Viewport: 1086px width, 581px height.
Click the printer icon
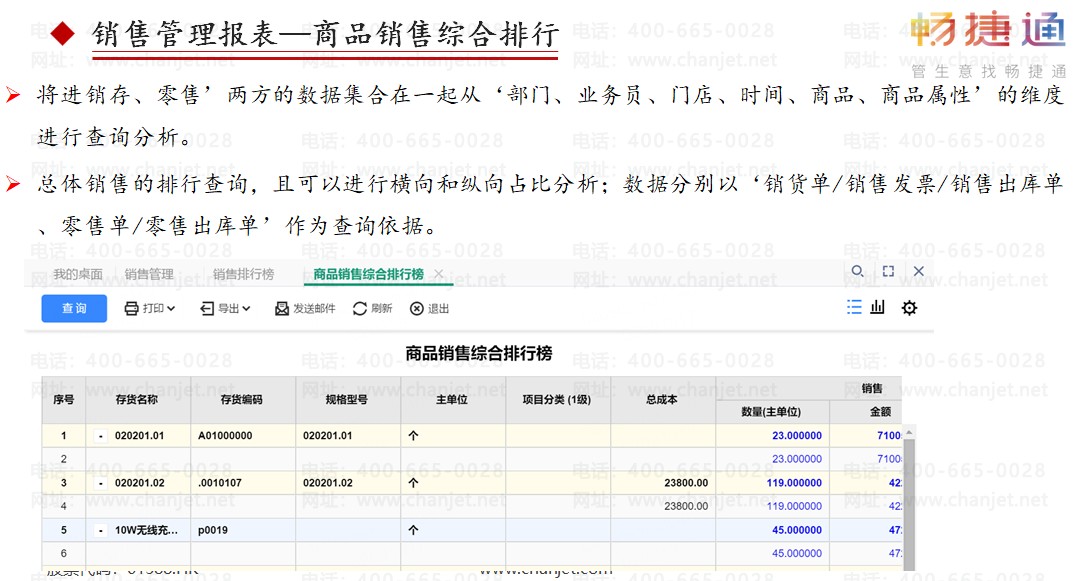(x=132, y=308)
